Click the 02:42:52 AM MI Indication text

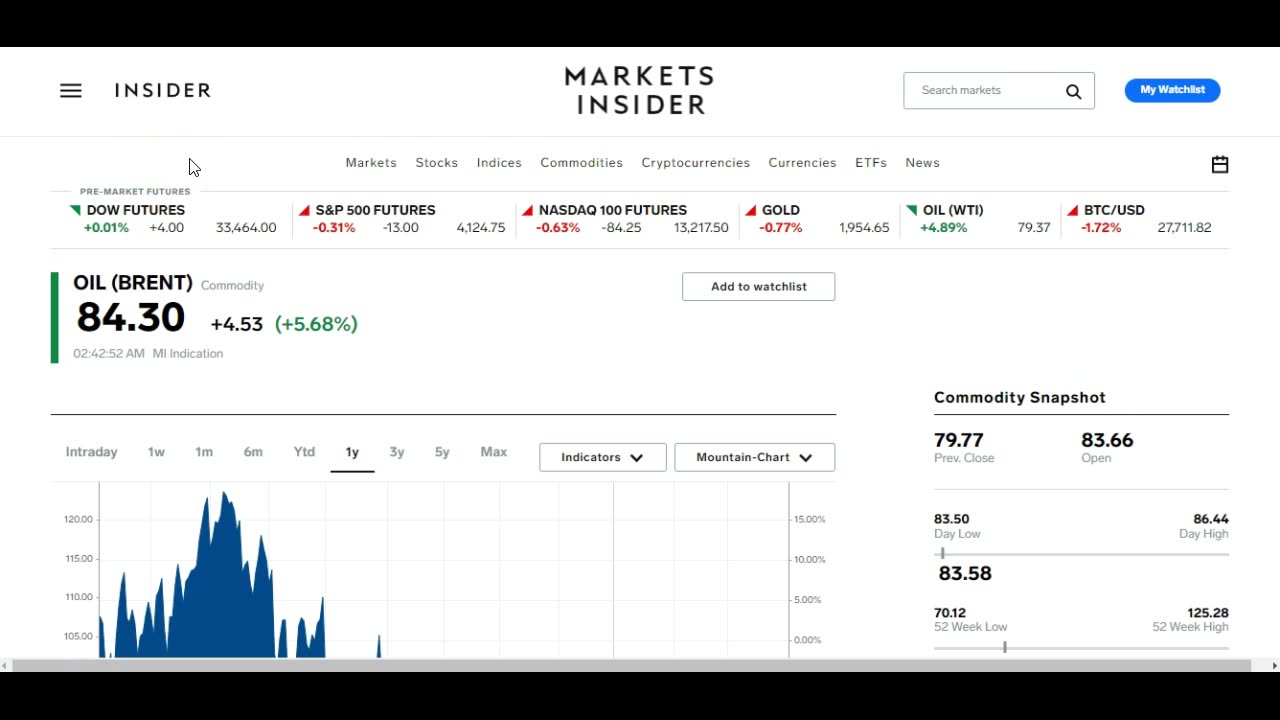[x=148, y=353]
